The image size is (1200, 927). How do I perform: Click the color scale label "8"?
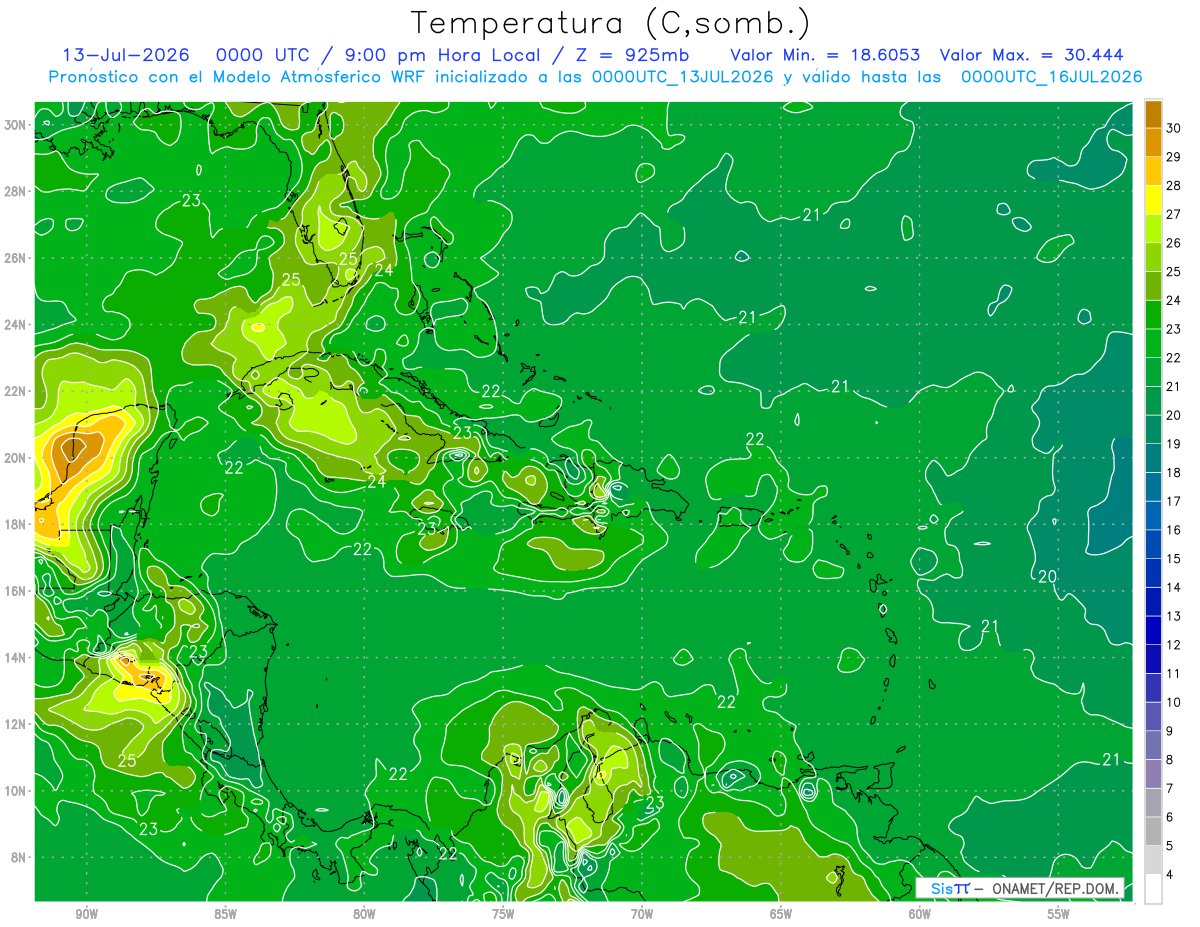(x=1170, y=760)
